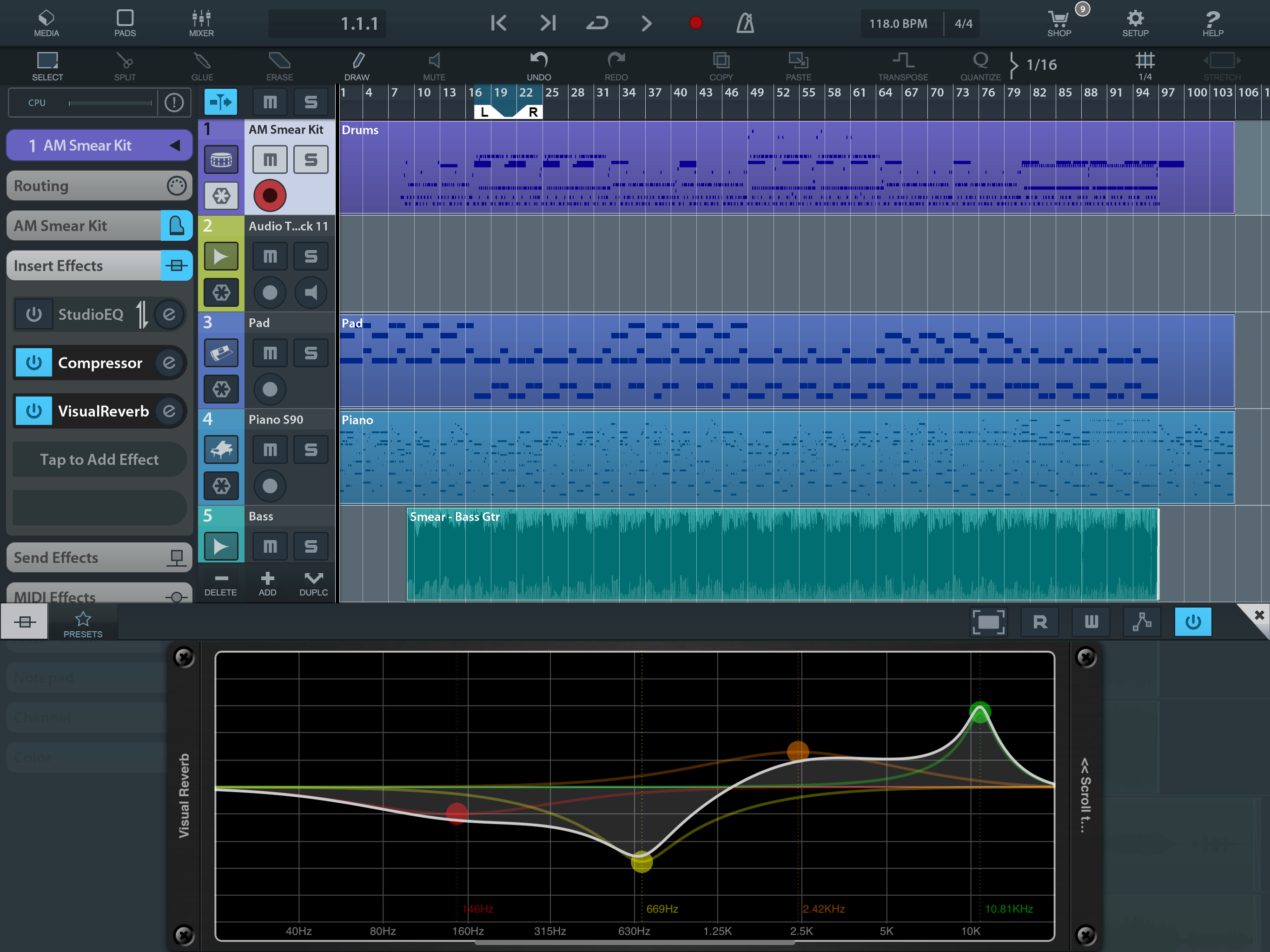Click the green 10.81KHz EQ band handle
The width and height of the screenshot is (1270, 952).
pyautogui.click(x=980, y=713)
